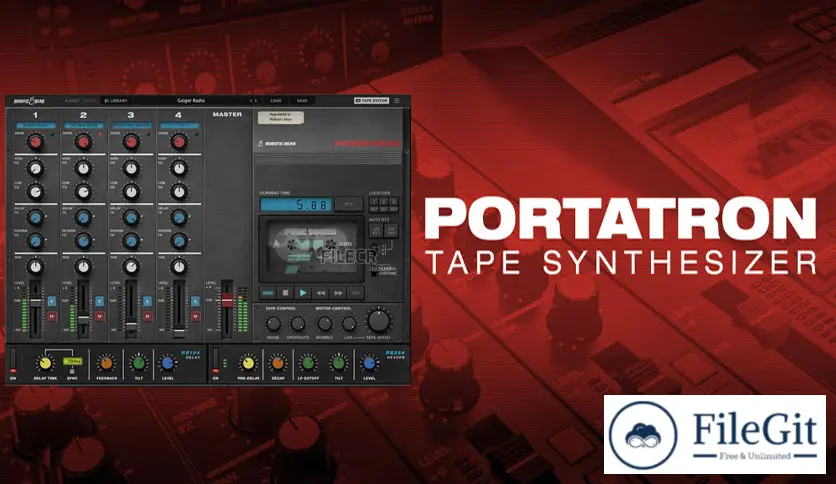The height and width of the screenshot is (484, 836).
Task: Click the green delay Tilt knob
Action: pos(139,363)
